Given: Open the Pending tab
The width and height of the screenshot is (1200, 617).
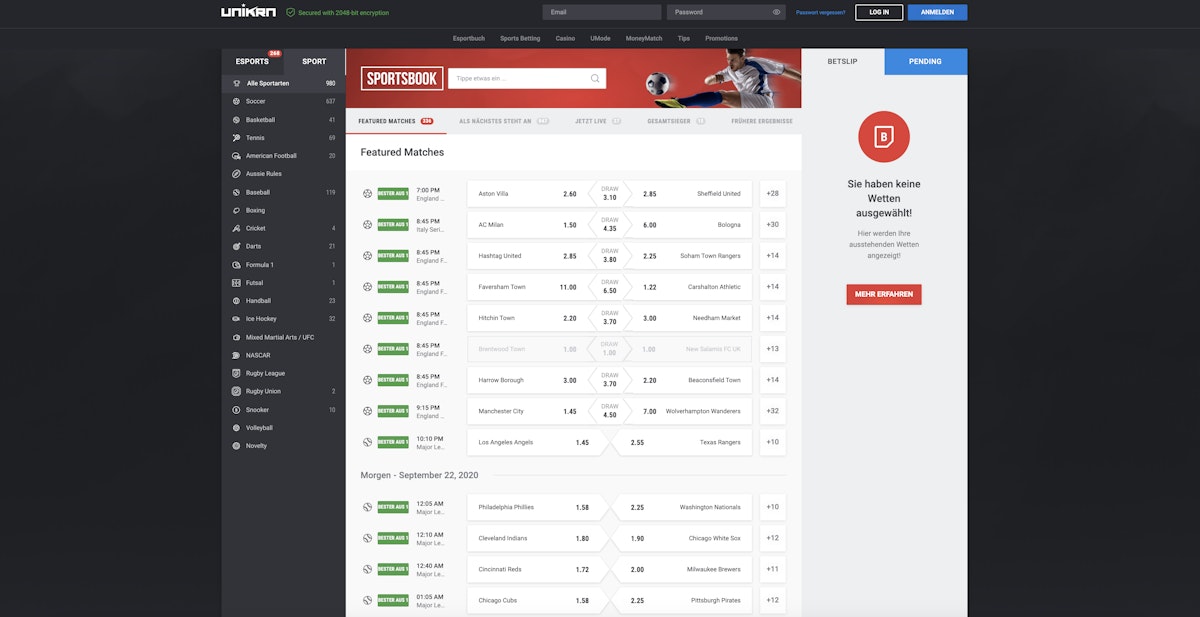Looking at the screenshot, I should tap(925, 61).
